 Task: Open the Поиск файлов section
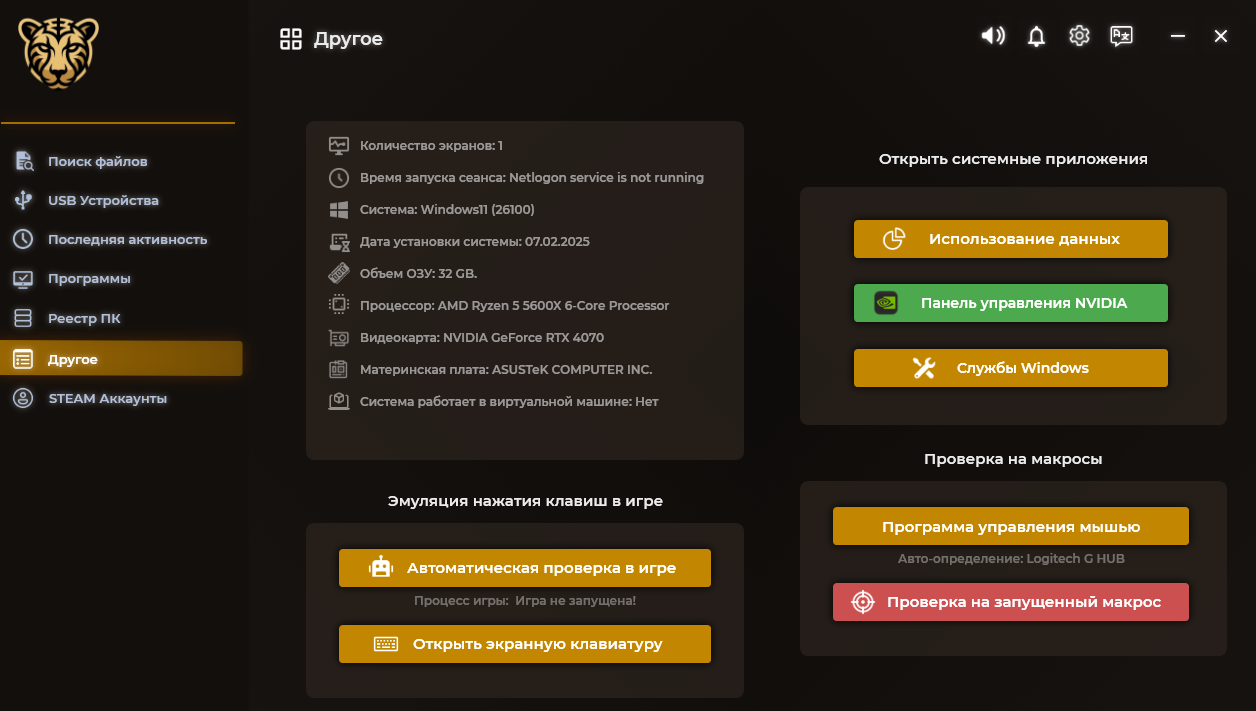coord(97,161)
